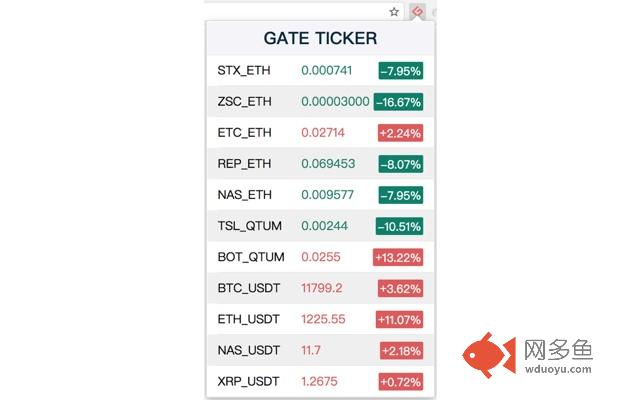
Task: Click the +13.22% change badge
Action: pyautogui.click(x=398, y=258)
